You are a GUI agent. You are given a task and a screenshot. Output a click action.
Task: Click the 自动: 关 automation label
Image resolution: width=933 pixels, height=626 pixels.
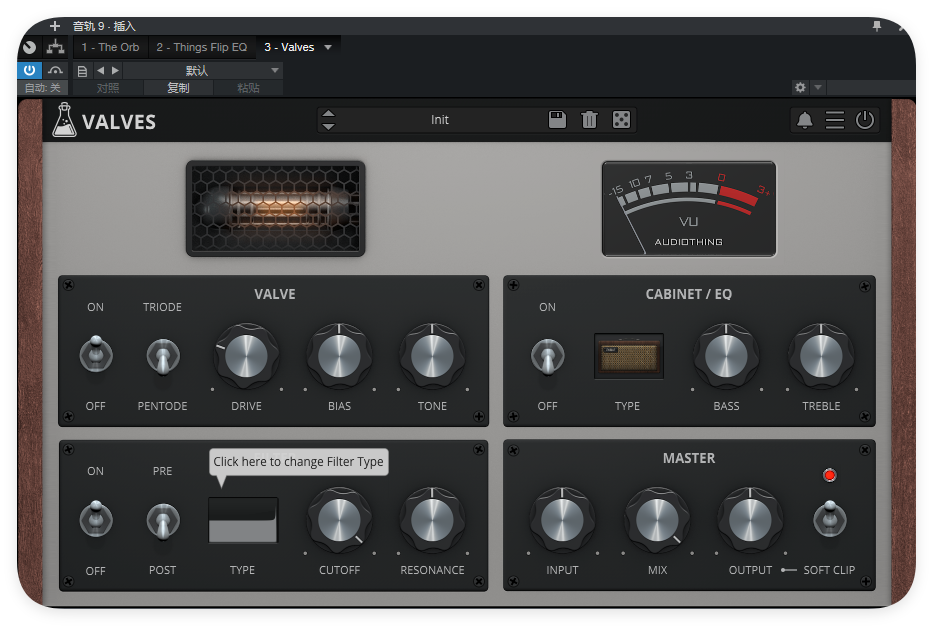(x=42, y=88)
